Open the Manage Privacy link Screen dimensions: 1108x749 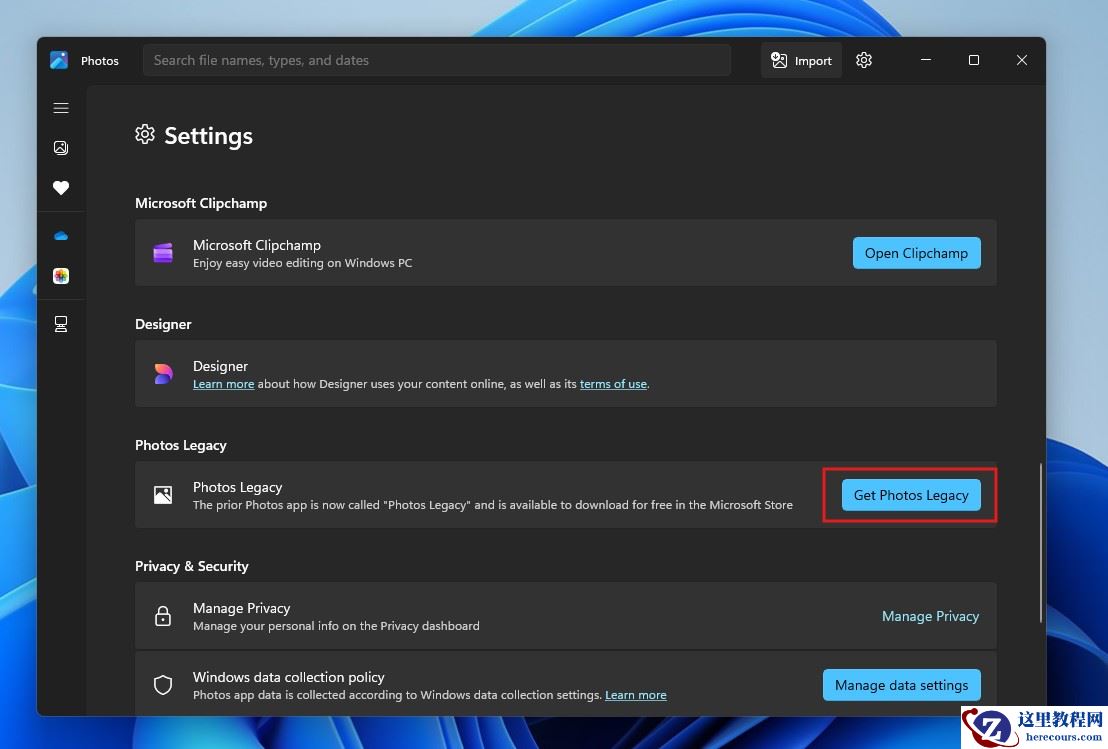[930, 616]
